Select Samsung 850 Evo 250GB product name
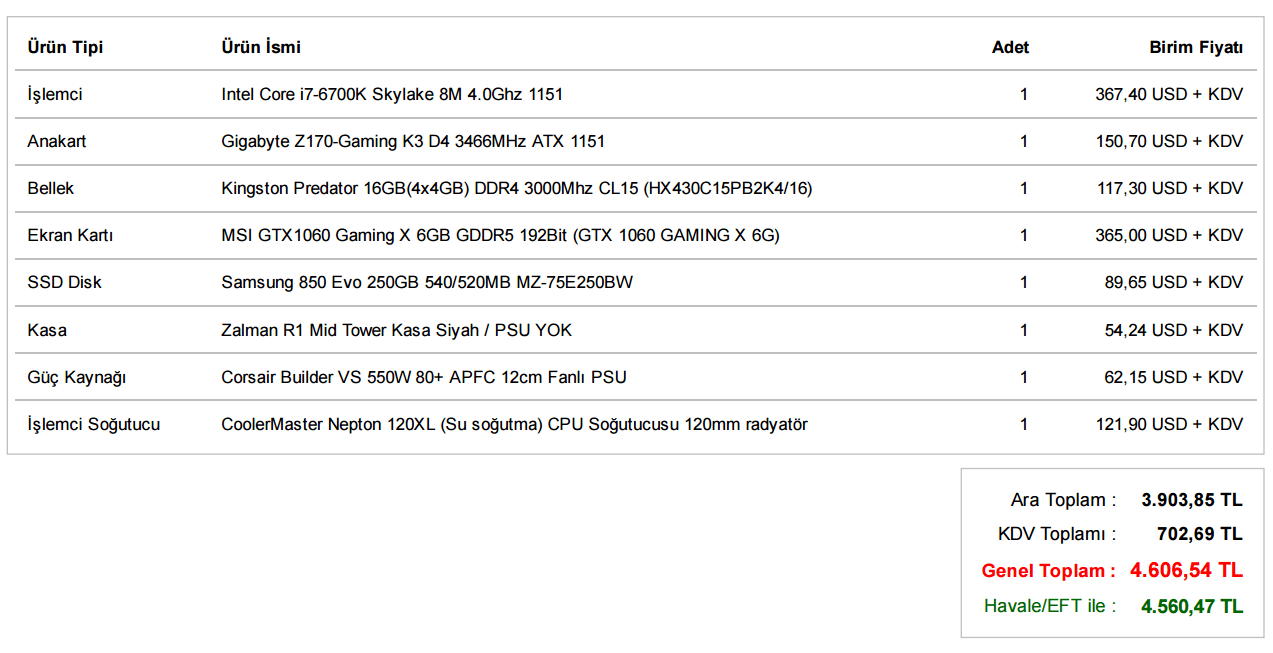The height and width of the screenshot is (653, 1273). (427, 282)
